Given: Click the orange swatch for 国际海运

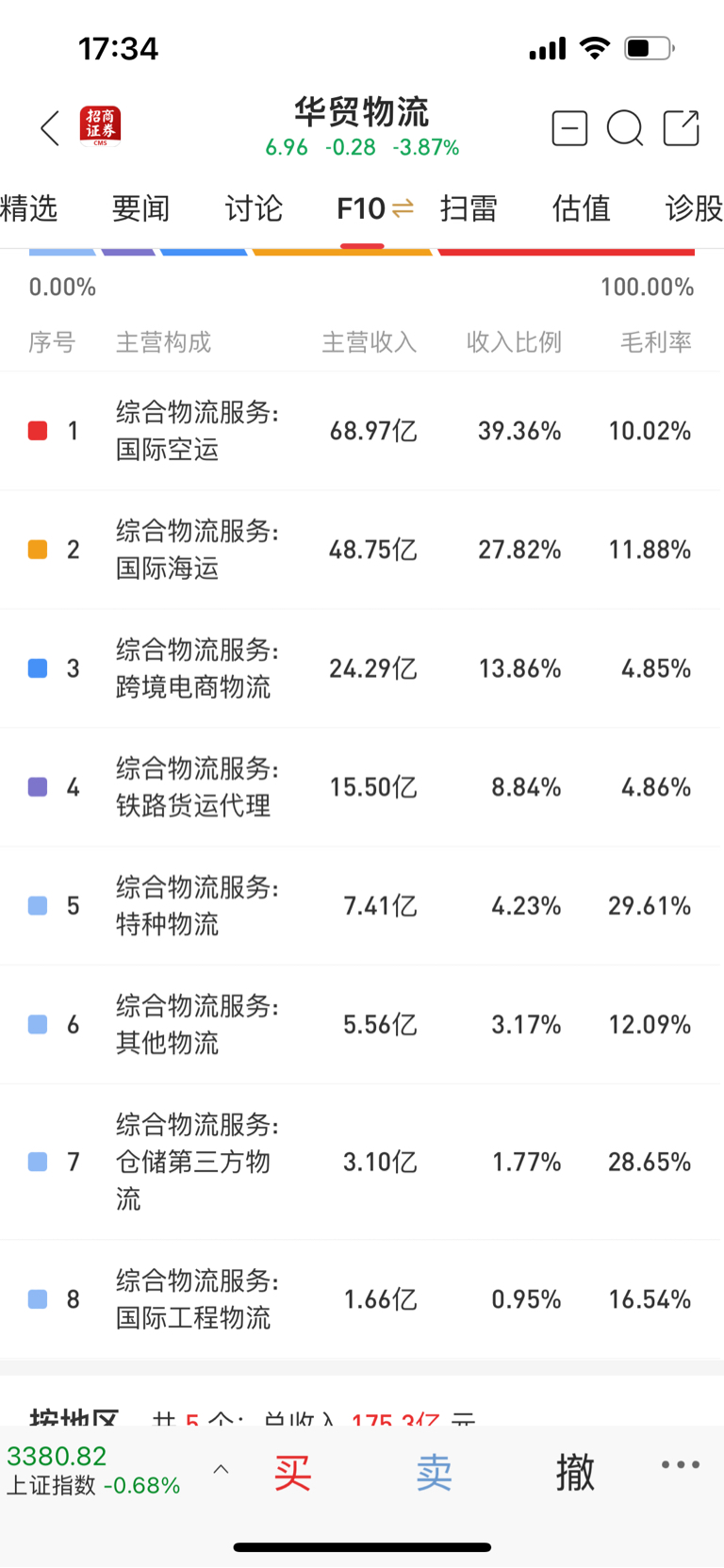Looking at the screenshot, I should (x=38, y=550).
